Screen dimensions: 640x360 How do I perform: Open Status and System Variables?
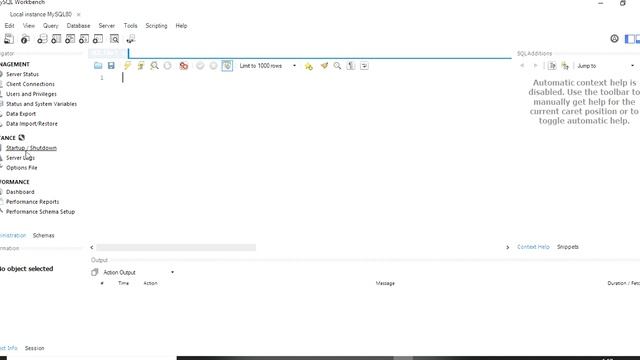click(x=41, y=104)
